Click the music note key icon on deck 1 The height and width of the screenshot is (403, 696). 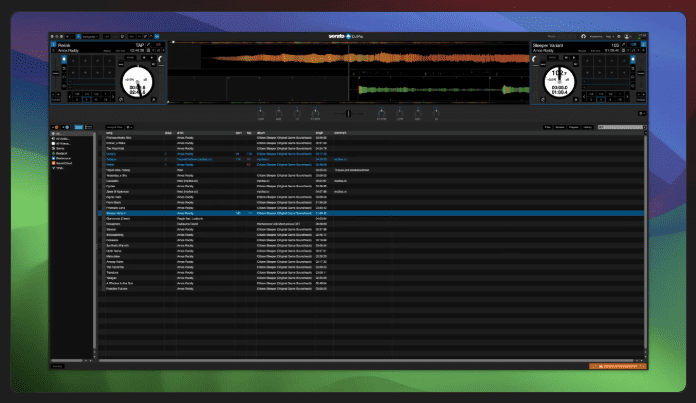tap(158, 51)
